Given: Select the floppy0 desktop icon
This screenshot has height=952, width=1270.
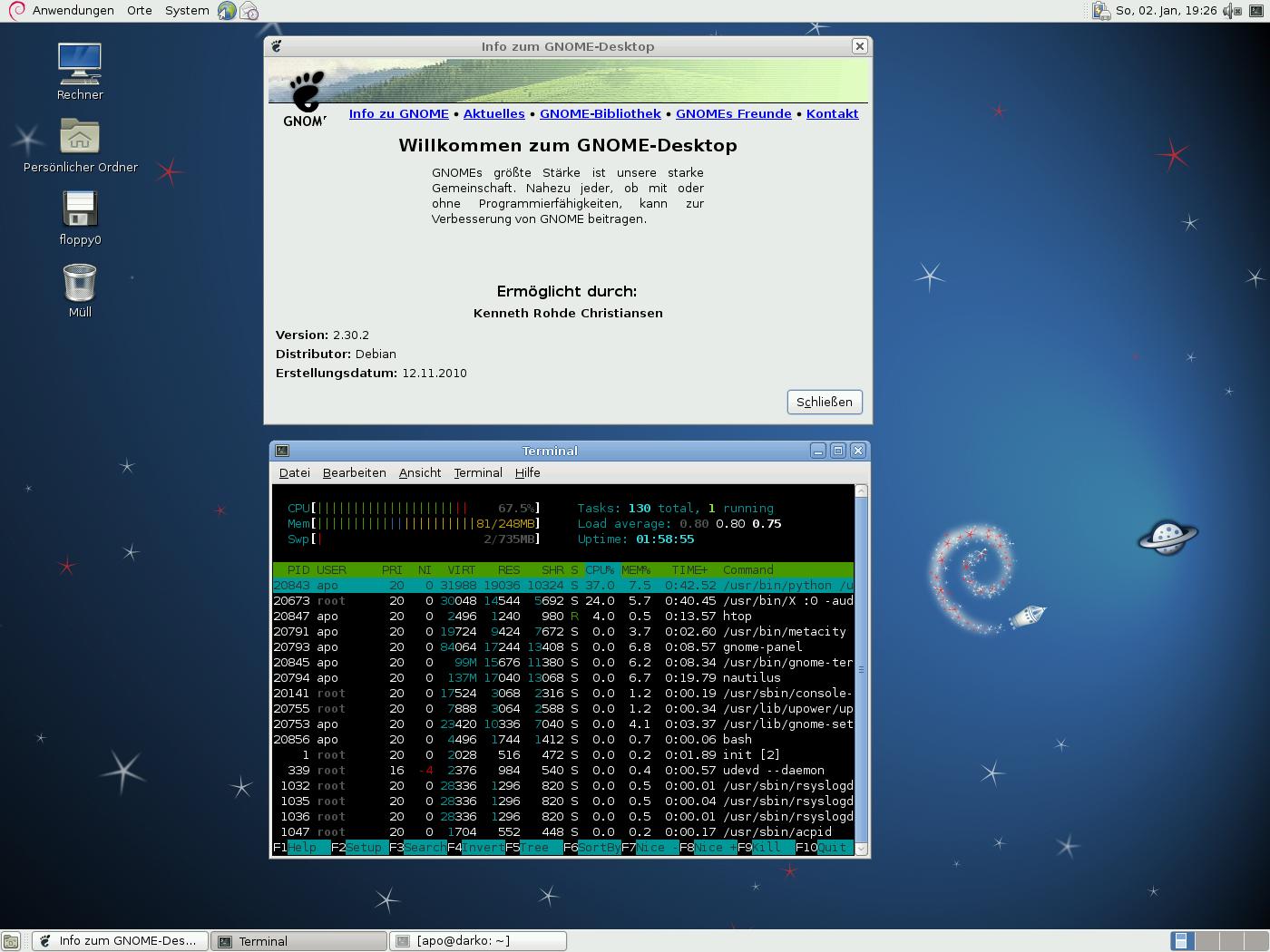Looking at the screenshot, I should click(80, 218).
